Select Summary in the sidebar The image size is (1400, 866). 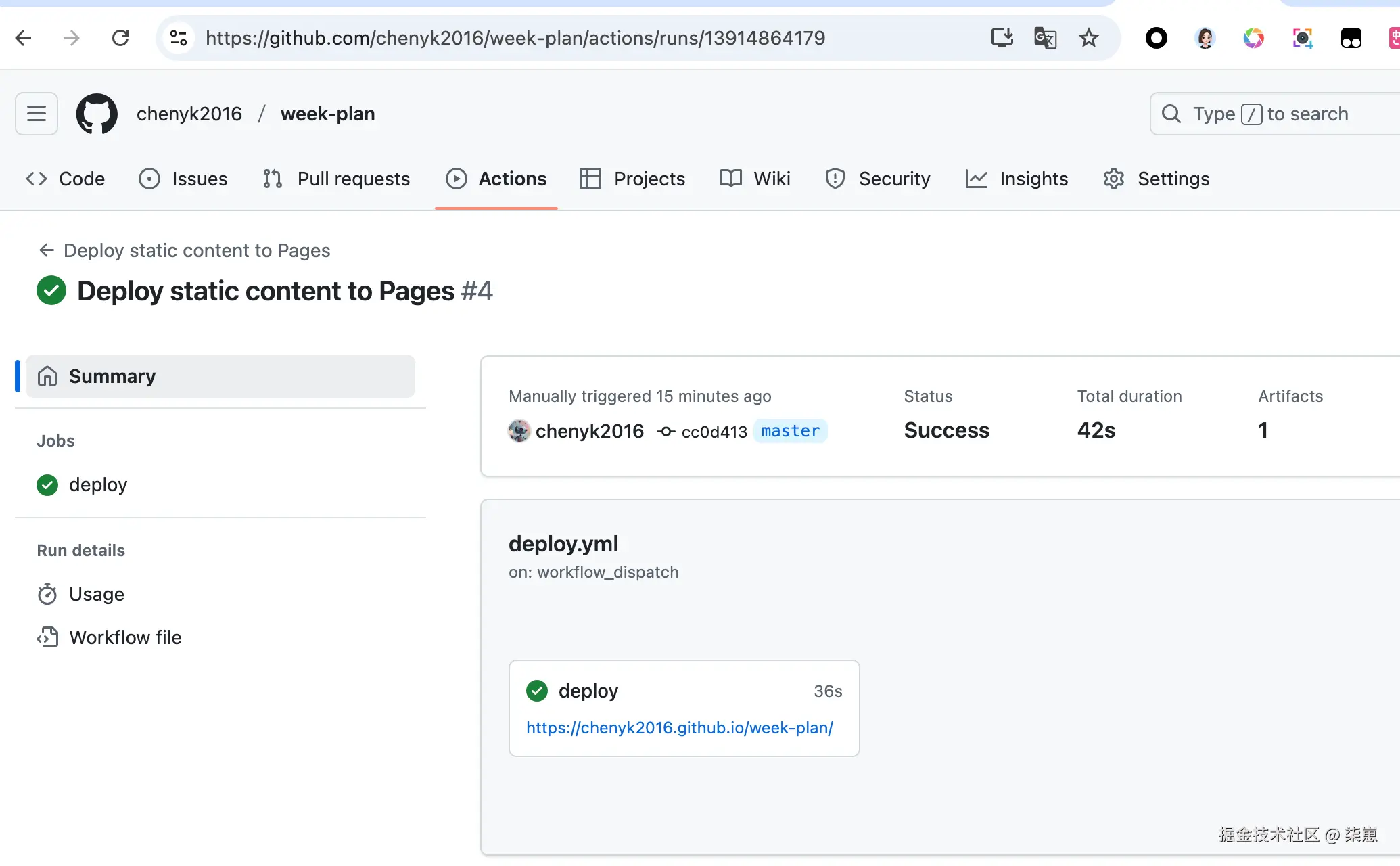pos(220,376)
